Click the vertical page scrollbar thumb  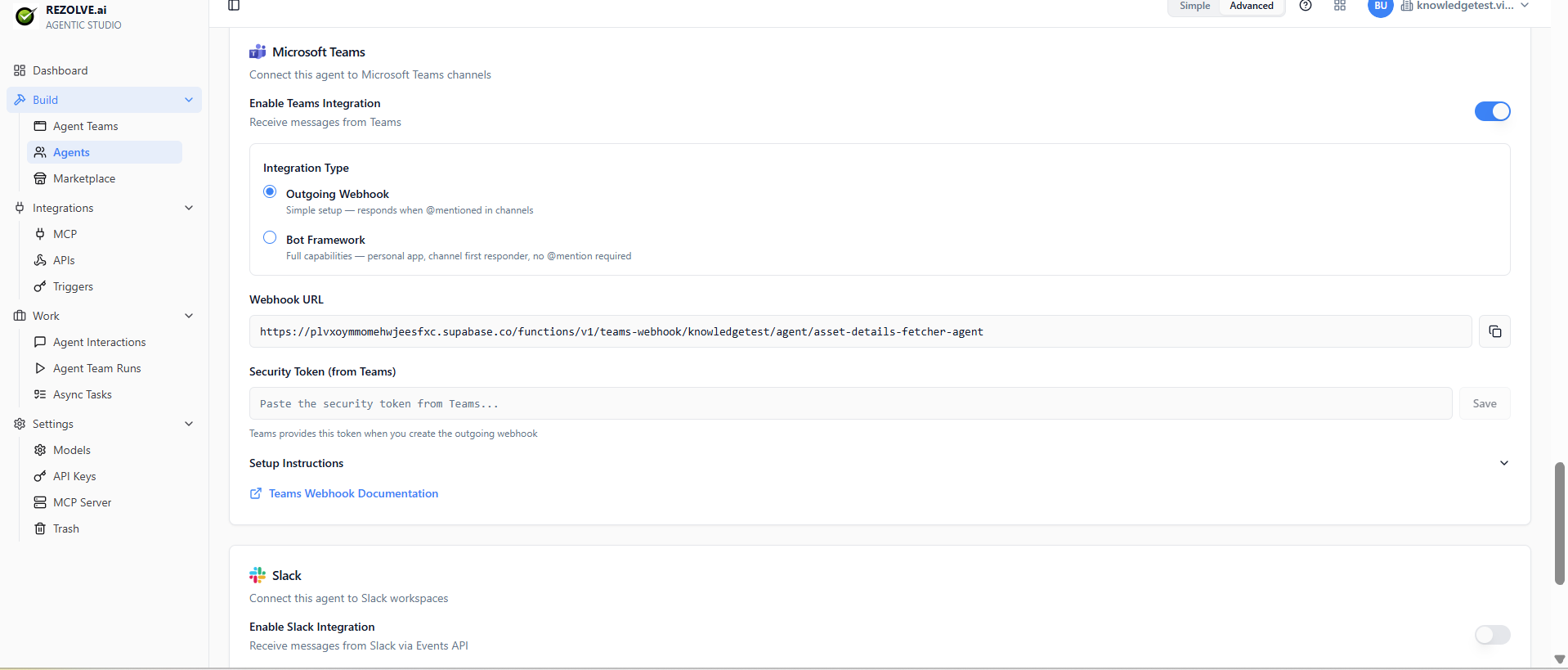coord(1559,524)
